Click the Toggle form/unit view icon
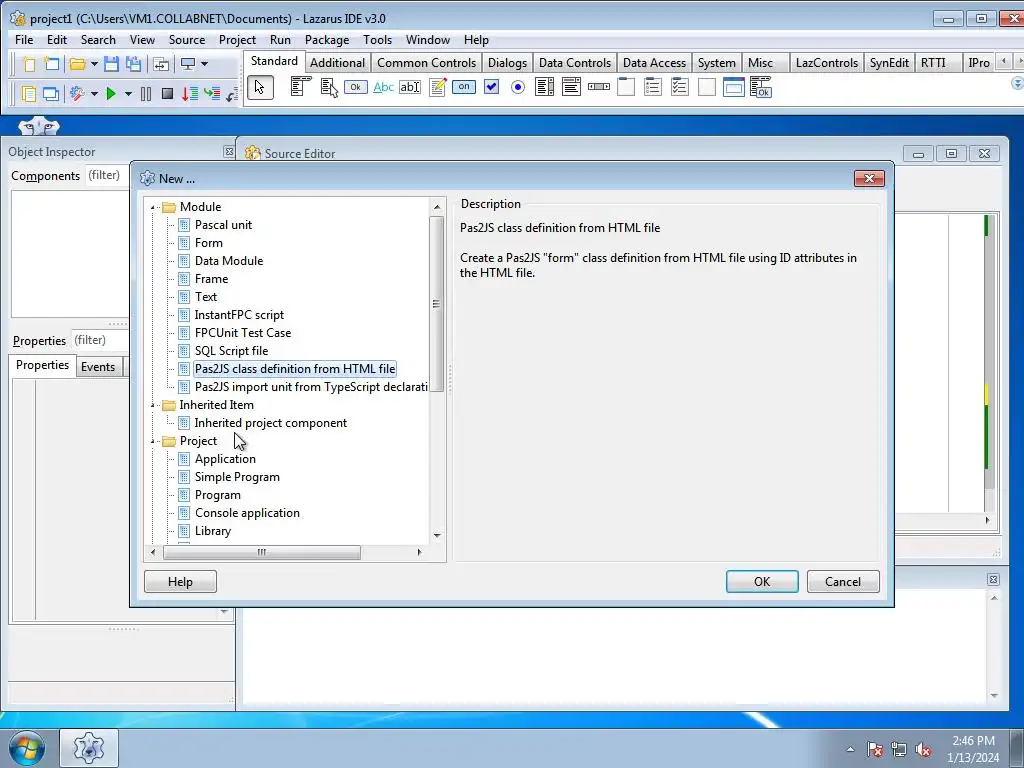Viewport: 1024px width, 768px height. (x=161, y=64)
